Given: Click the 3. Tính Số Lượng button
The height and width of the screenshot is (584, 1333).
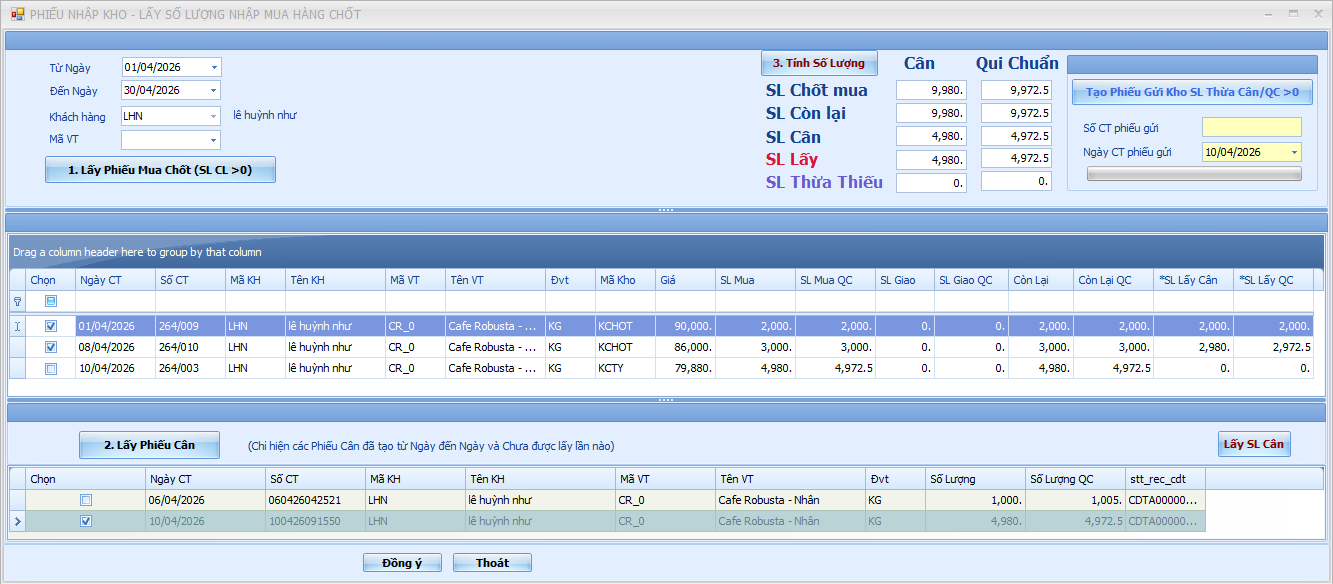Looking at the screenshot, I should point(819,64).
